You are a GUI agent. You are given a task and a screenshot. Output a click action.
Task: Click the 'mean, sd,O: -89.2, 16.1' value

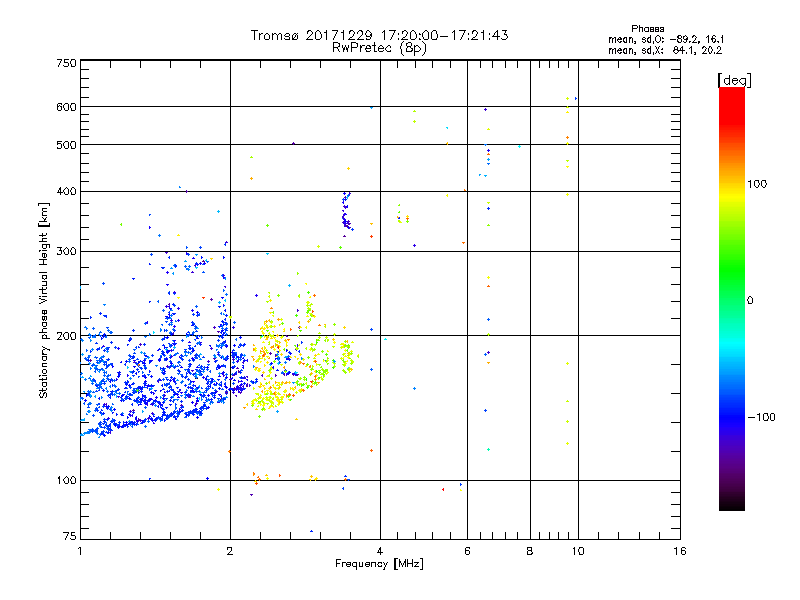coord(666,39)
